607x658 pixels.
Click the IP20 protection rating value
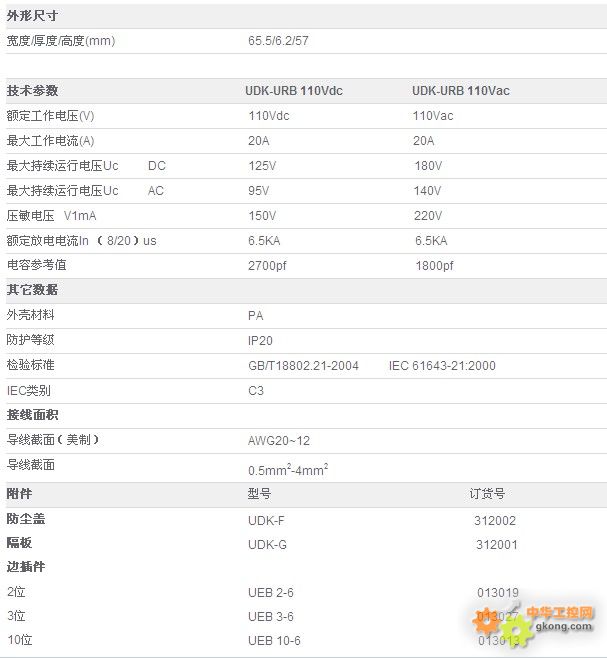point(259,341)
